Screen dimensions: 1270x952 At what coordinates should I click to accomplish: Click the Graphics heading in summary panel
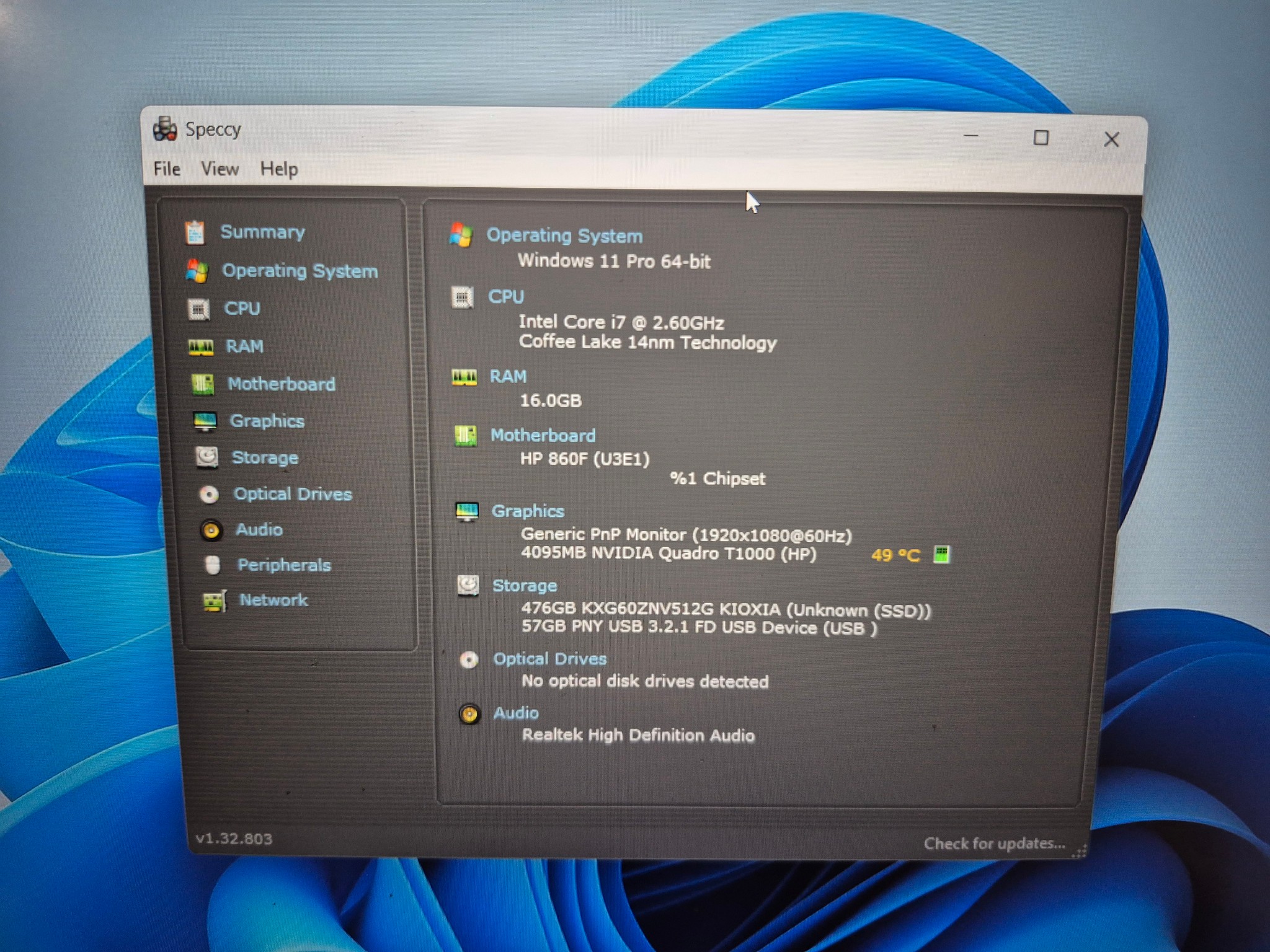(x=528, y=511)
